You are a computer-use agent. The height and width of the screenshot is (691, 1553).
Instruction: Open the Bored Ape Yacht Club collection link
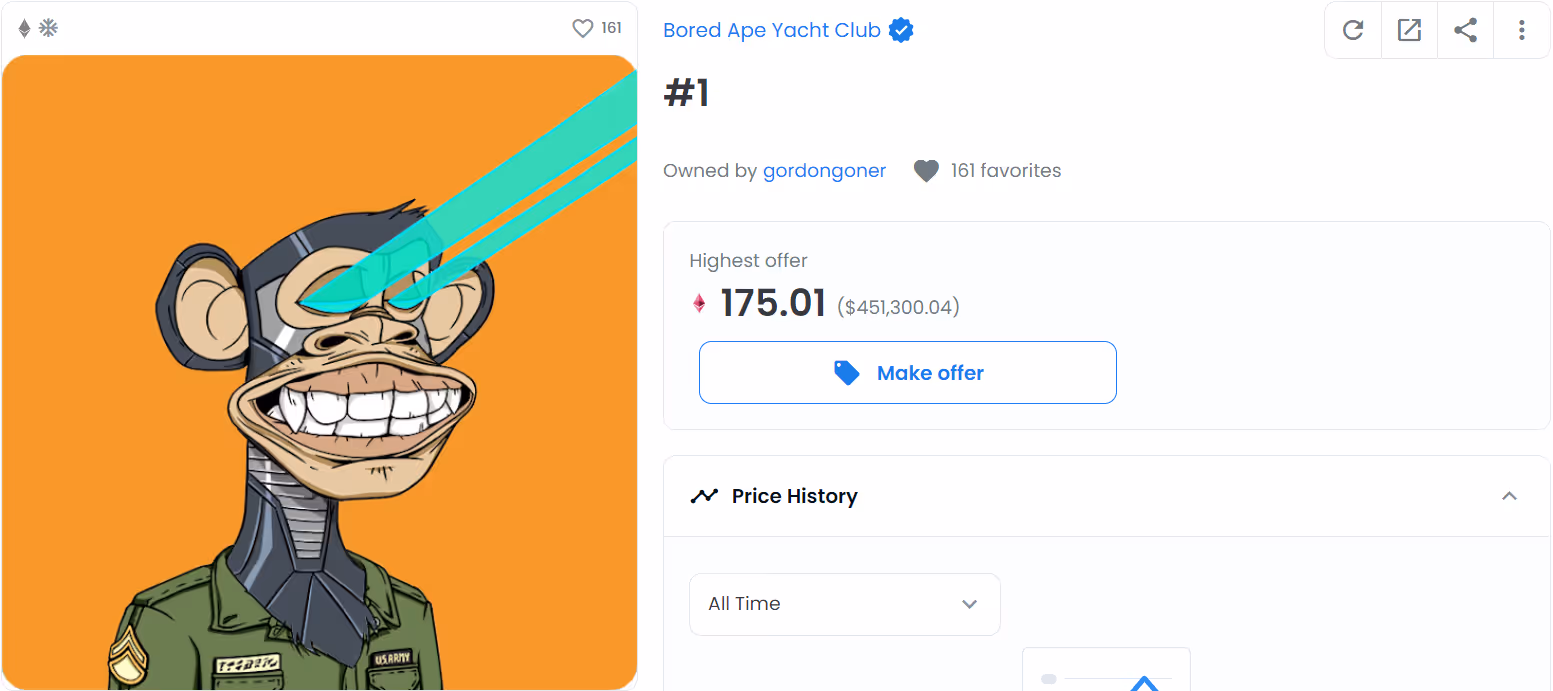point(771,30)
